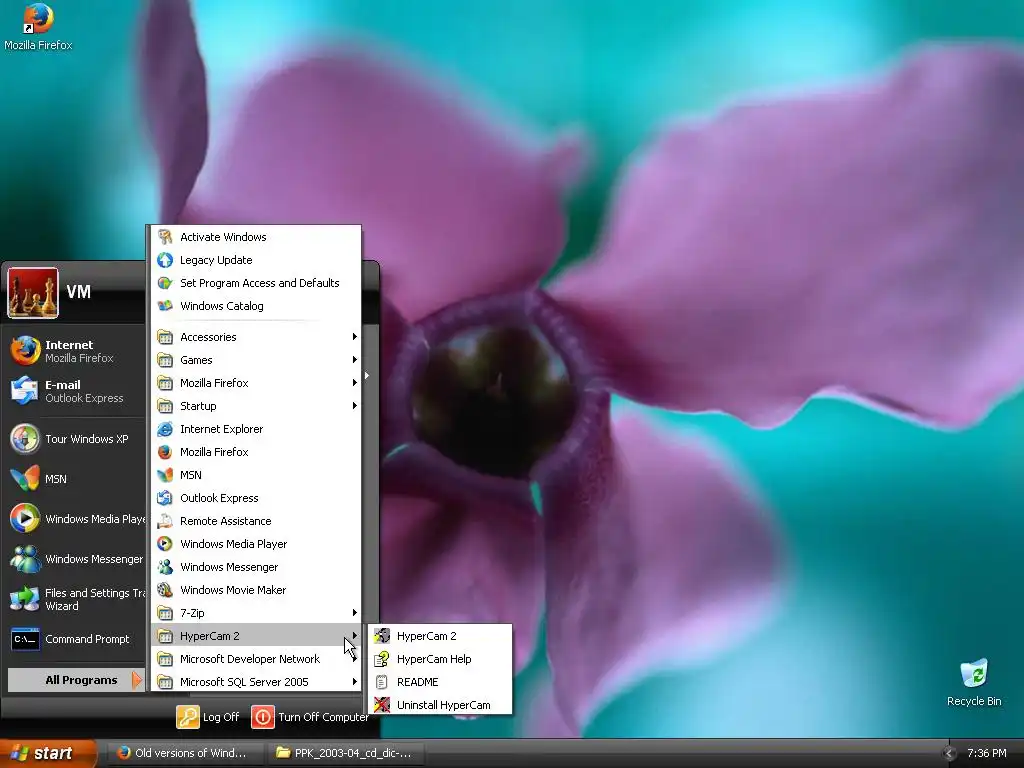Click the Legacy Update icon
The width and height of the screenshot is (1024, 768).
point(165,260)
